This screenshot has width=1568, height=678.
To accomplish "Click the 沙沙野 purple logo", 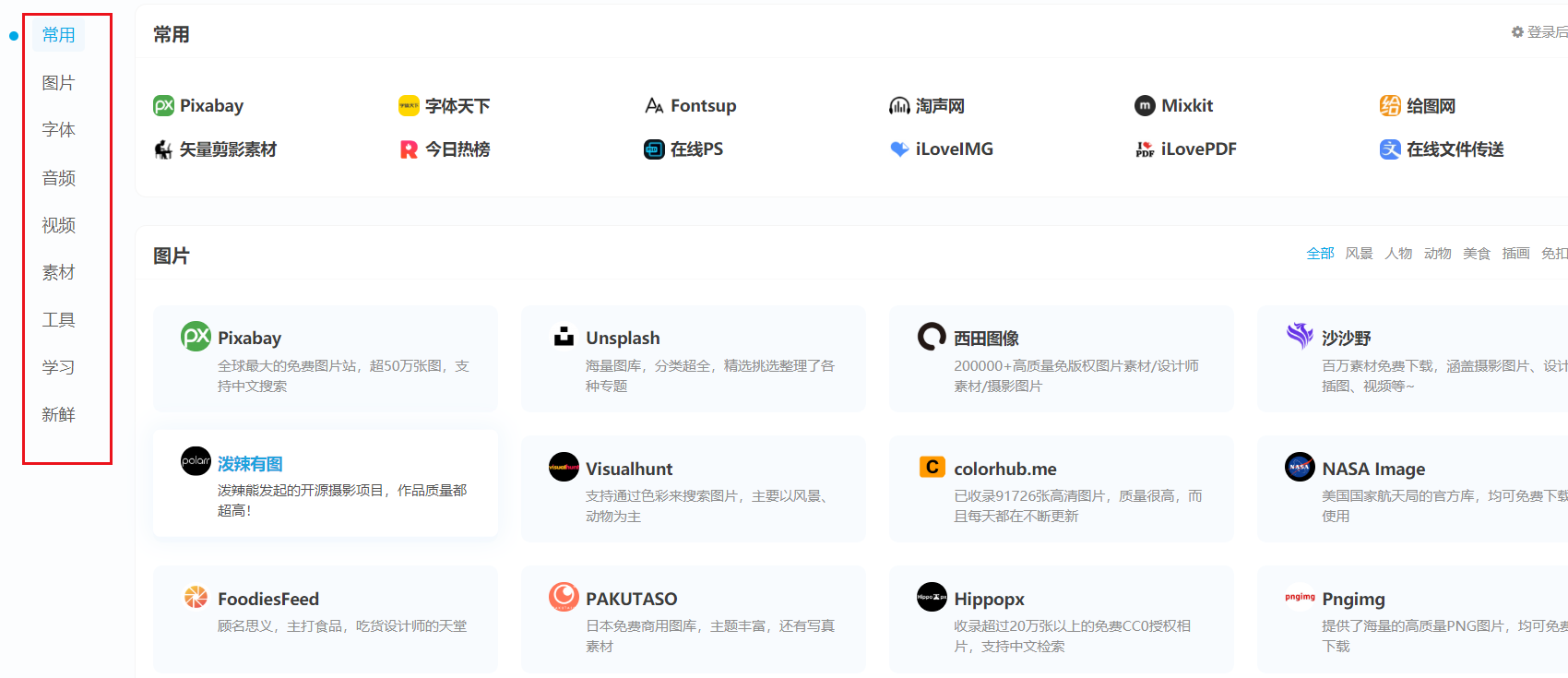I will click(1300, 337).
